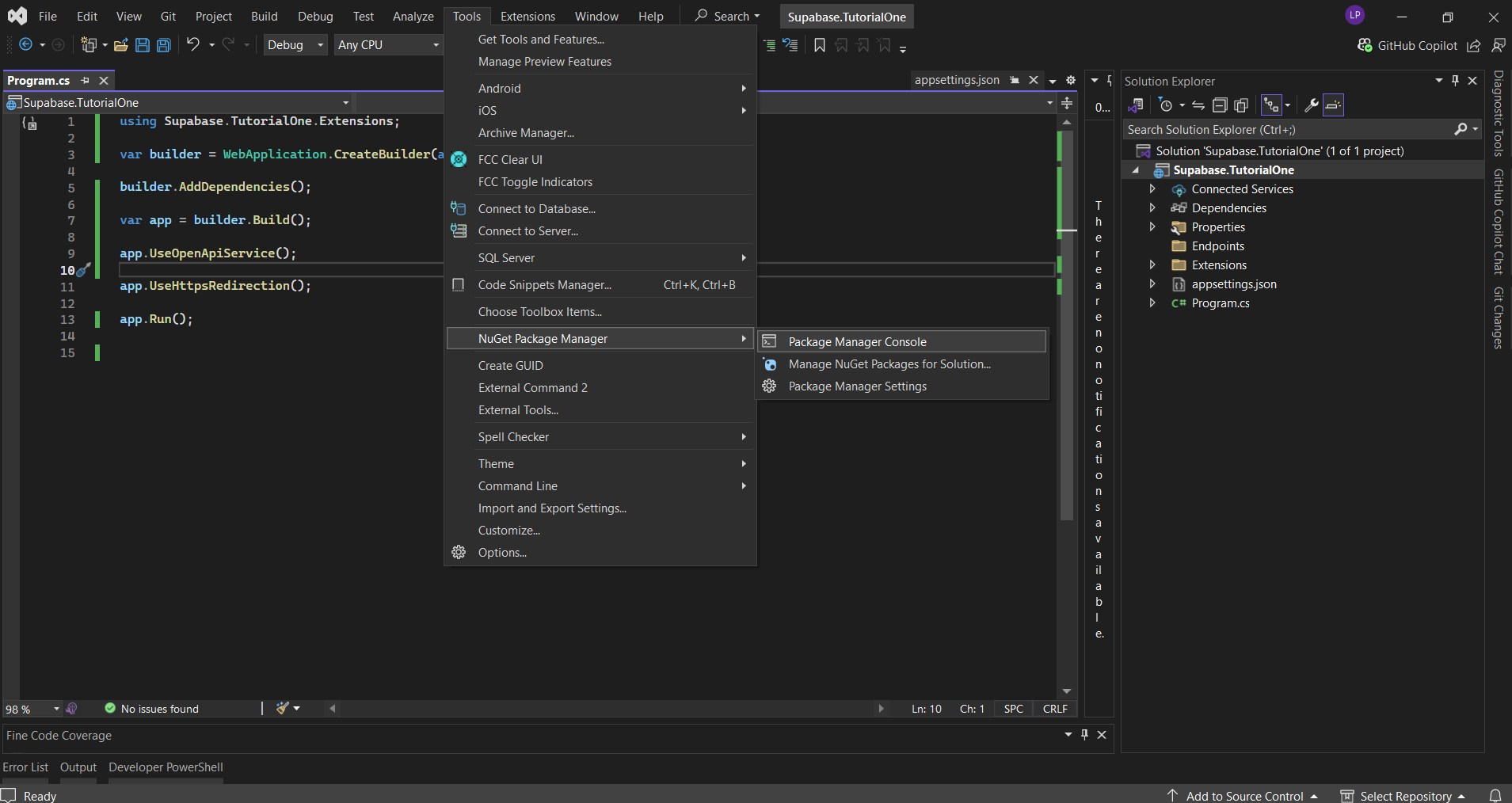Open the Extensions menu
The width and height of the screenshot is (1512, 803).
coord(527,16)
